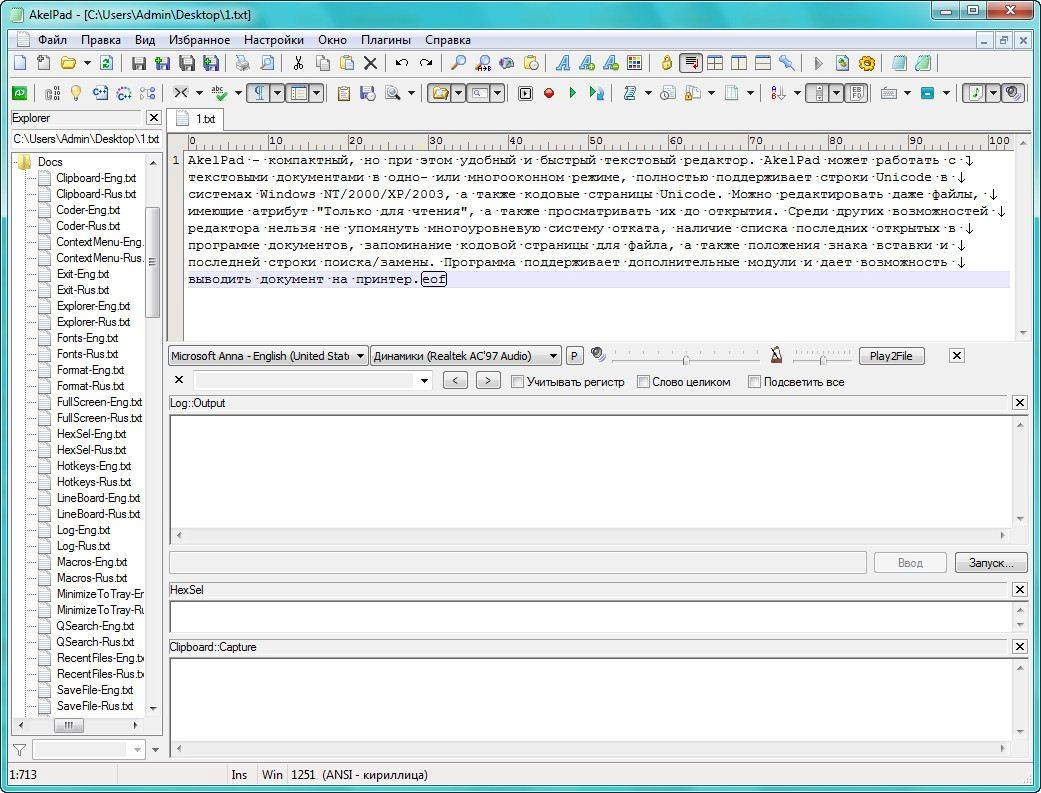This screenshot has width=1041, height=793.
Task: Click the Save file floppy icon
Action: 139,63
